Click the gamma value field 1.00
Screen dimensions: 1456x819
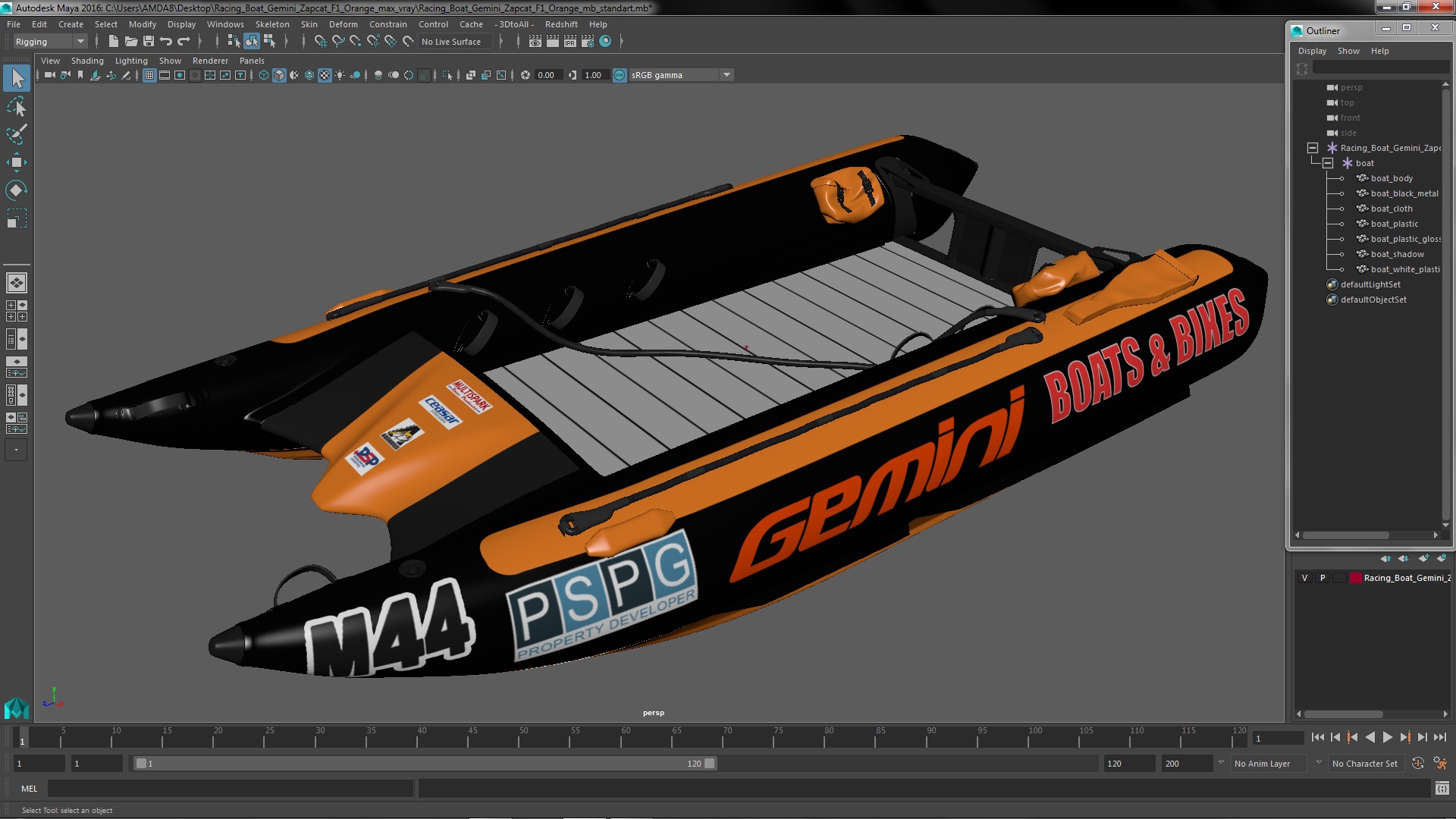point(594,75)
